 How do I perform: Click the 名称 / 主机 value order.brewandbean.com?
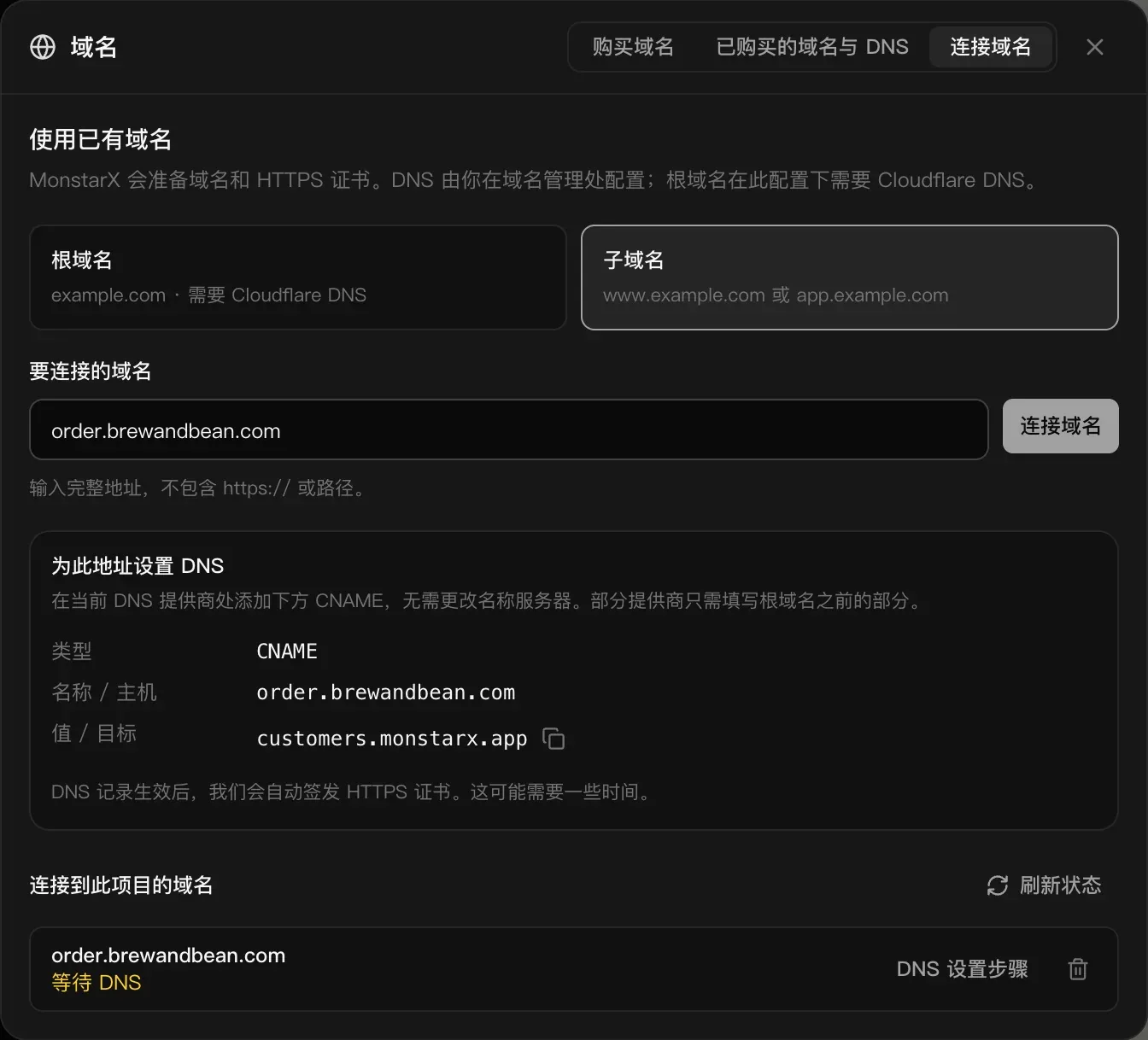pos(386,692)
